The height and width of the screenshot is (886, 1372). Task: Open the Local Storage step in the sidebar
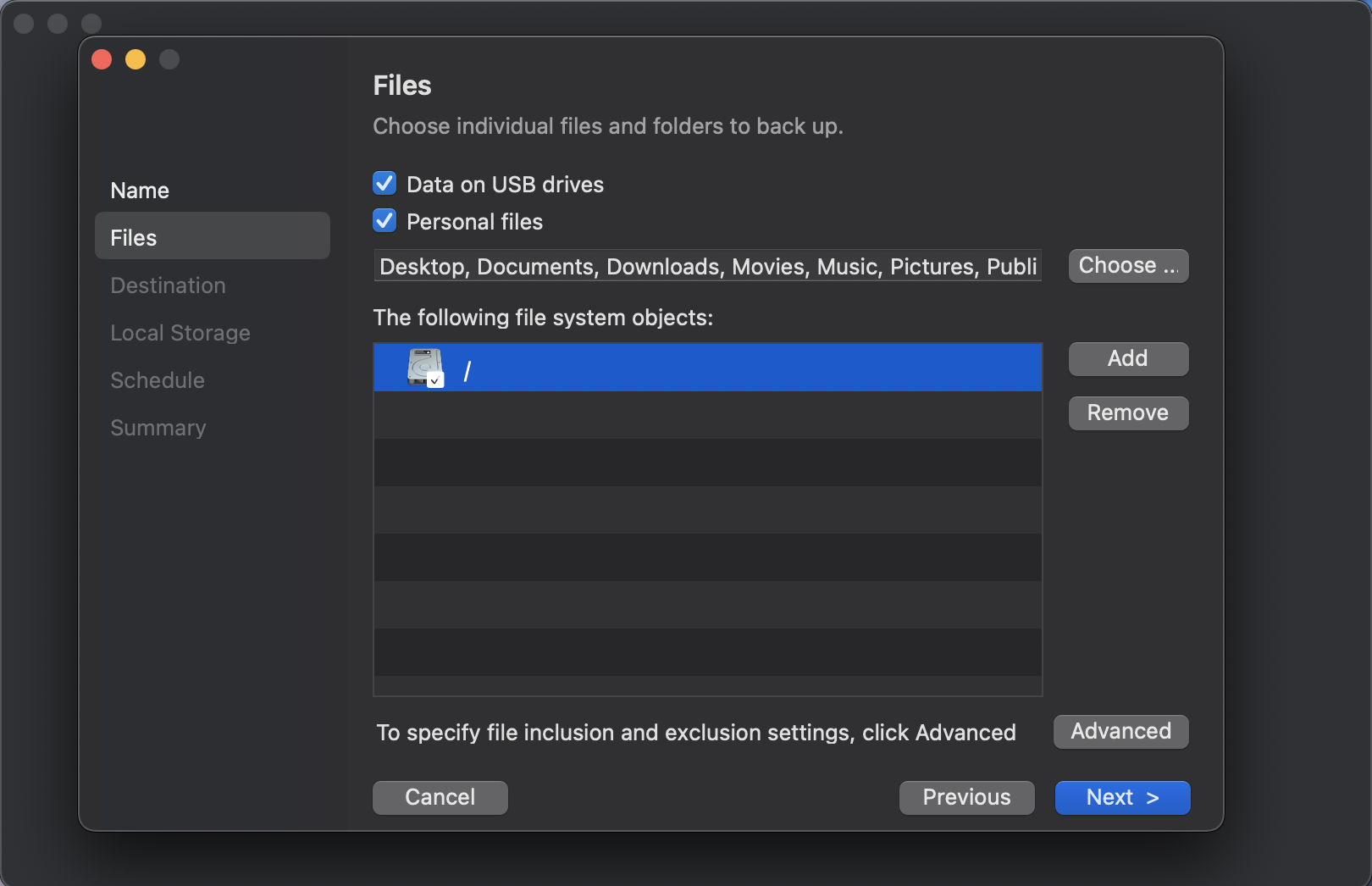click(x=213, y=333)
